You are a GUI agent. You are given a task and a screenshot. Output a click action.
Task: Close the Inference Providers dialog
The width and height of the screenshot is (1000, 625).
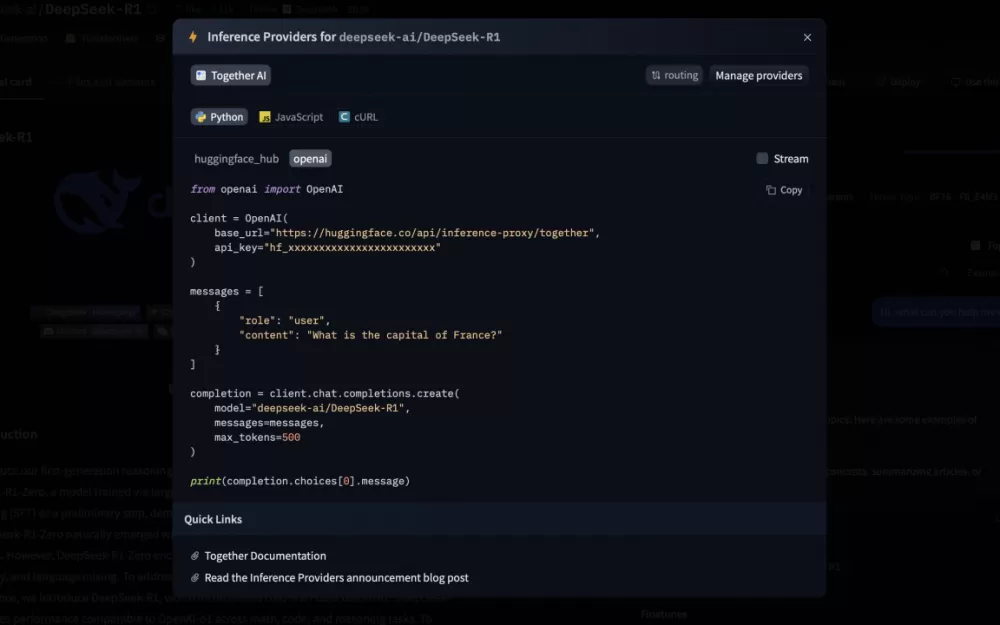(x=807, y=38)
